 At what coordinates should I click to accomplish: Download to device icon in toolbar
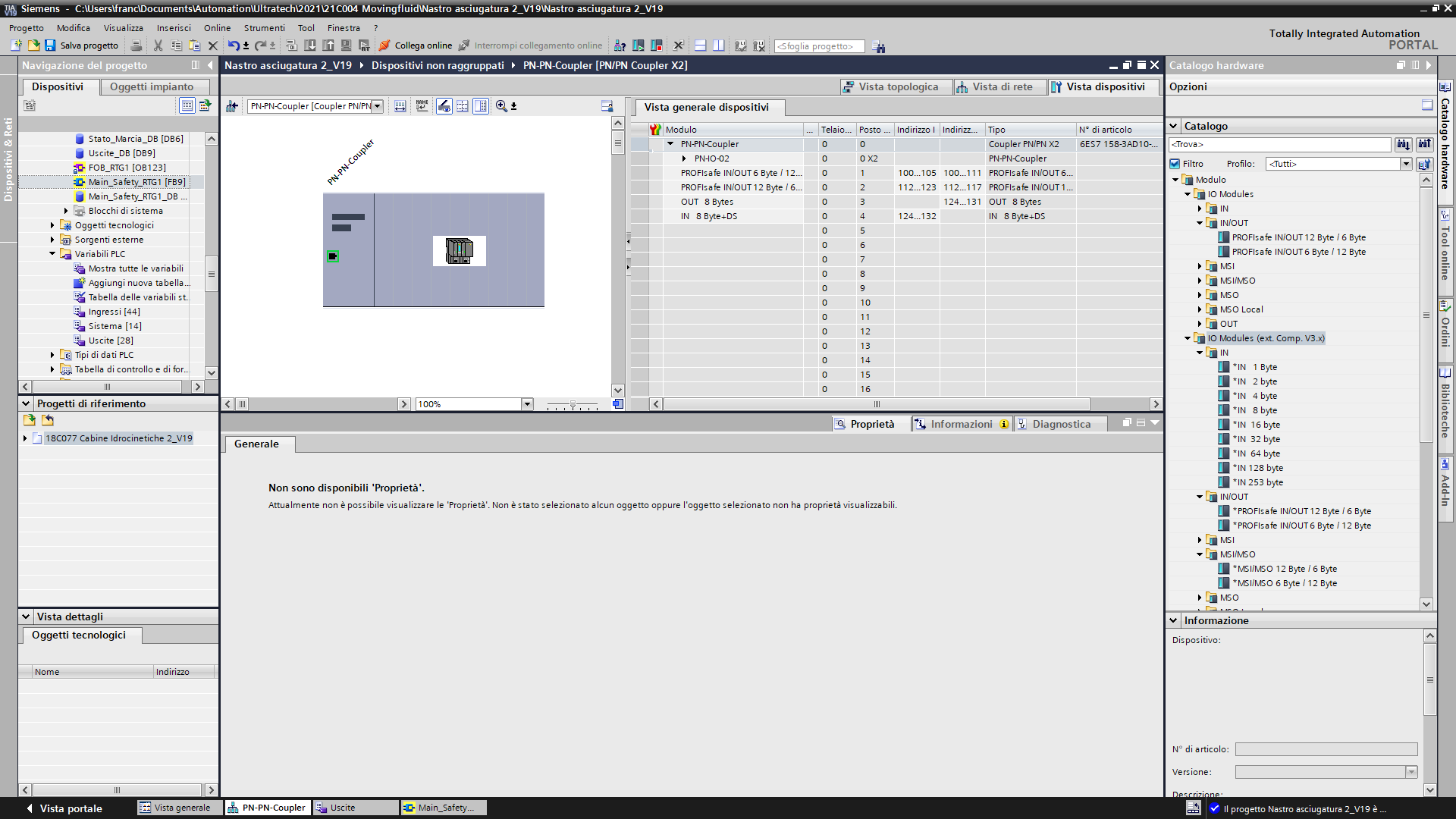point(310,45)
